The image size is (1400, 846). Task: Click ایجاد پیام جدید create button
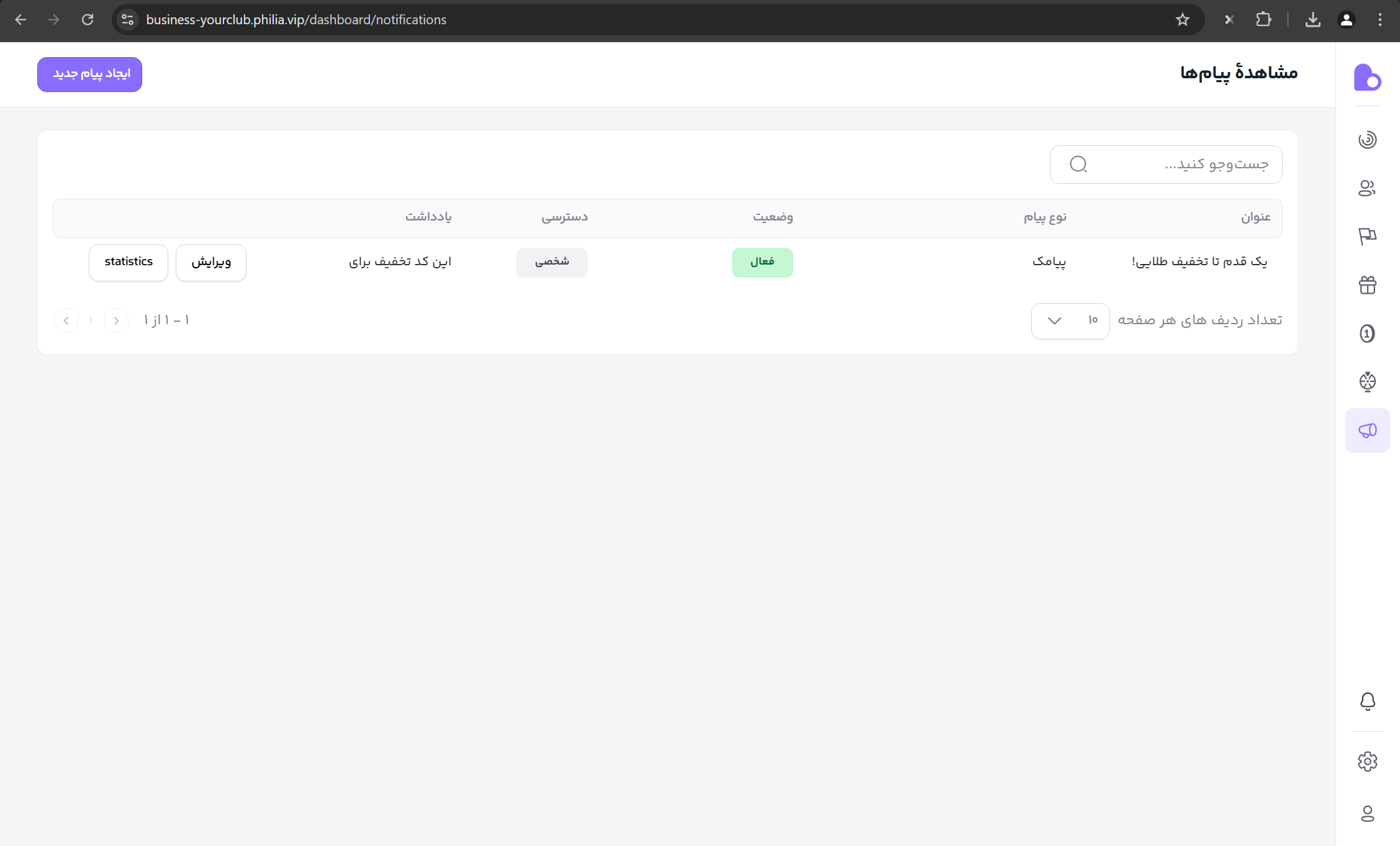tap(90, 74)
